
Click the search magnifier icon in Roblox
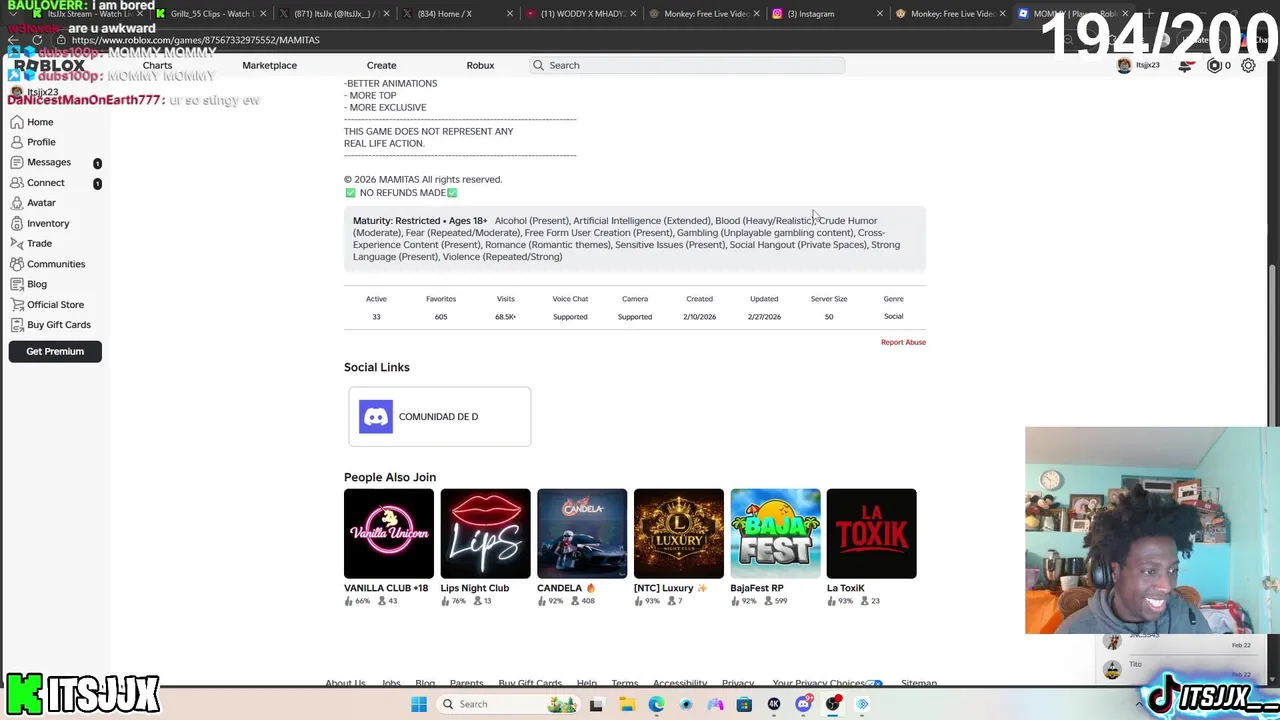click(538, 65)
